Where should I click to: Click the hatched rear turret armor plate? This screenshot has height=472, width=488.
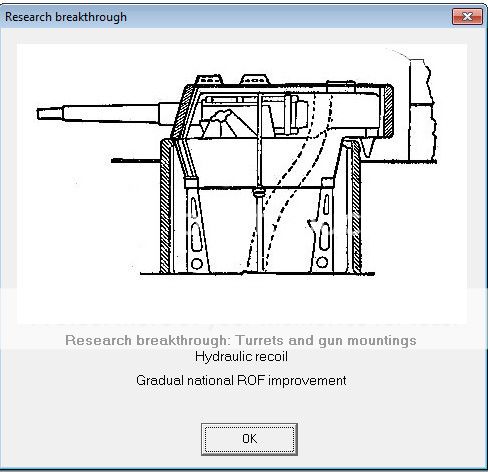388,112
